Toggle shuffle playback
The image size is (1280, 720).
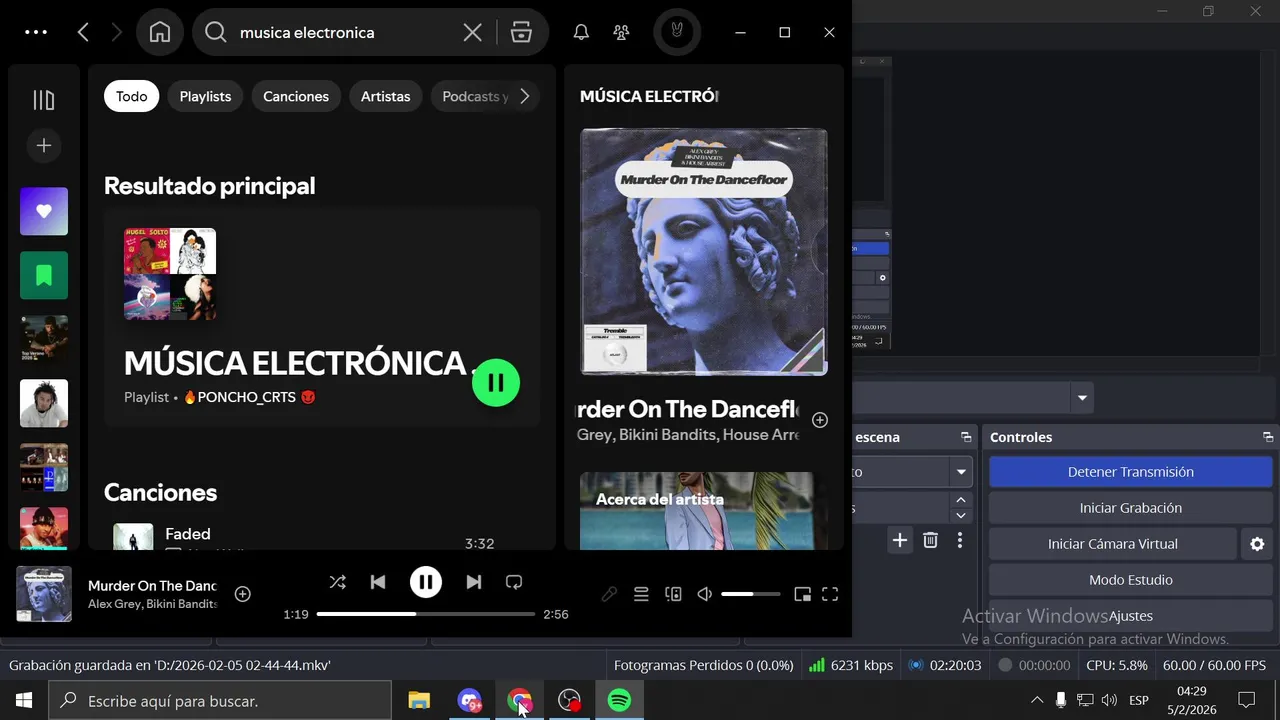pyautogui.click(x=338, y=582)
